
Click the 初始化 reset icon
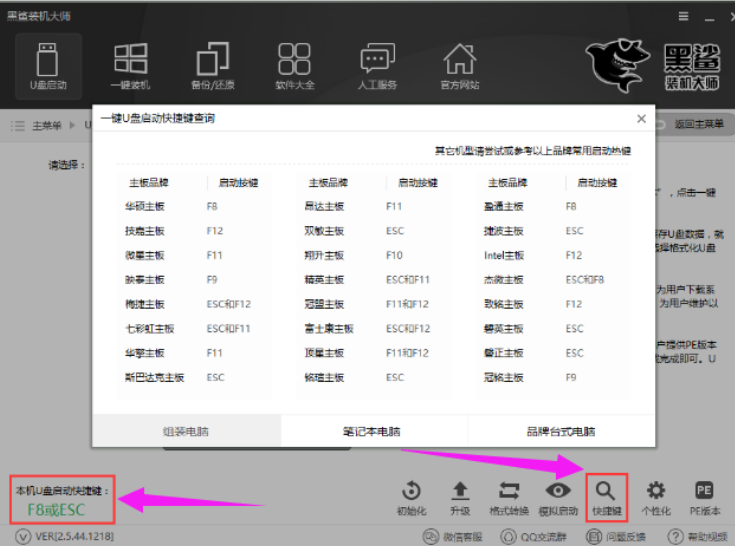pyautogui.click(x=412, y=498)
